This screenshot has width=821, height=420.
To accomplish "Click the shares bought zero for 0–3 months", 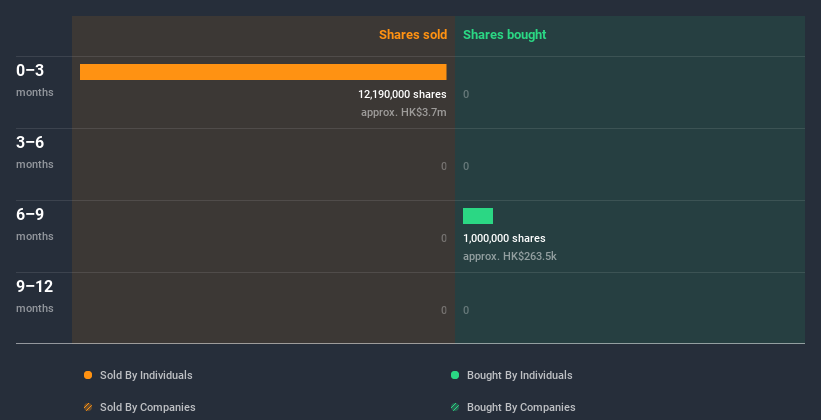I will tap(466, 94).
